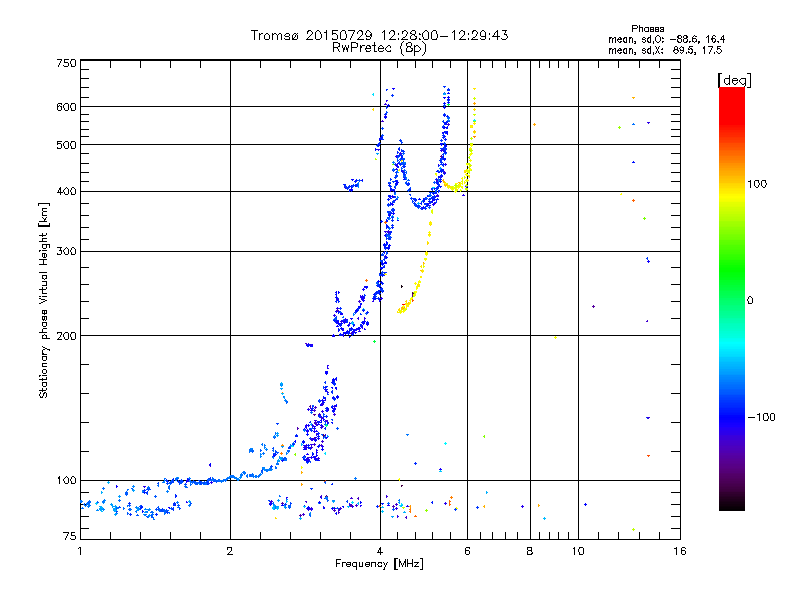Click the 'Stationary phase Virtual Height [km]' axis label
Image resolution: width=800 pixels, height=600 pixels.
point(43,301)
